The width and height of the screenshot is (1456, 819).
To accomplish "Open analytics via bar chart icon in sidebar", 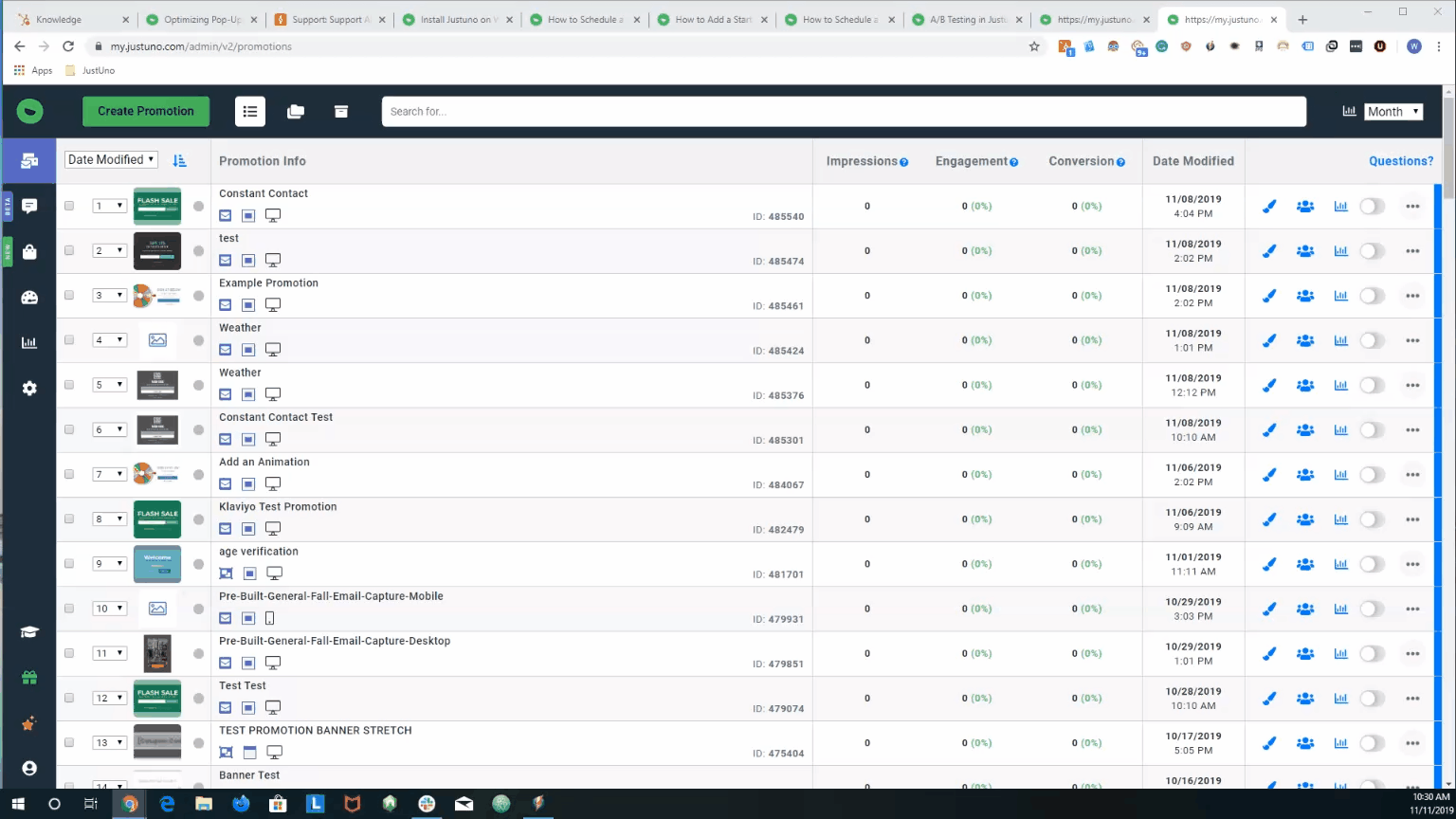I will (28, 342).
